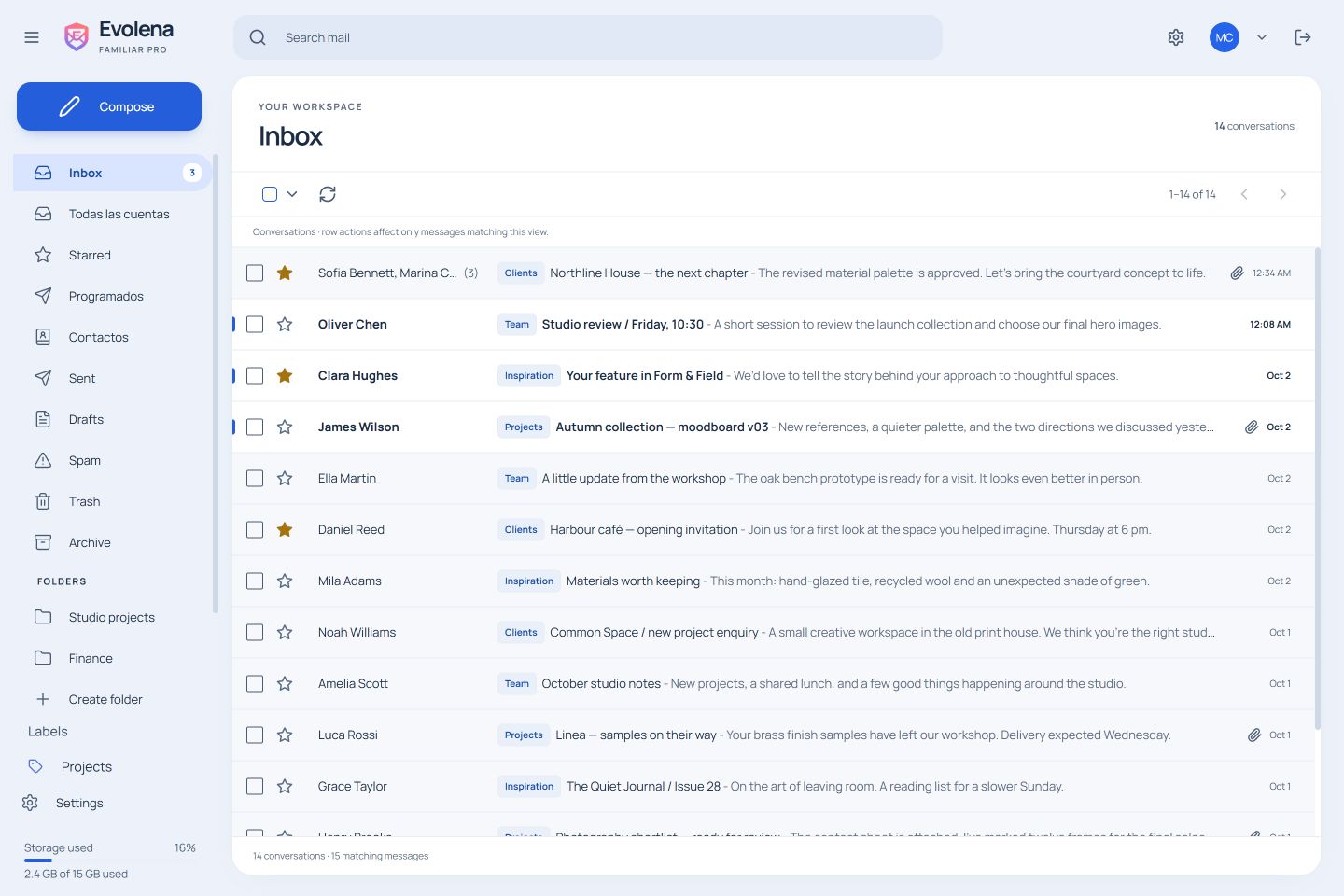Screen dimensions: 1344x896
Task: Open the selection options dropdown arrow
Action: 292,194
